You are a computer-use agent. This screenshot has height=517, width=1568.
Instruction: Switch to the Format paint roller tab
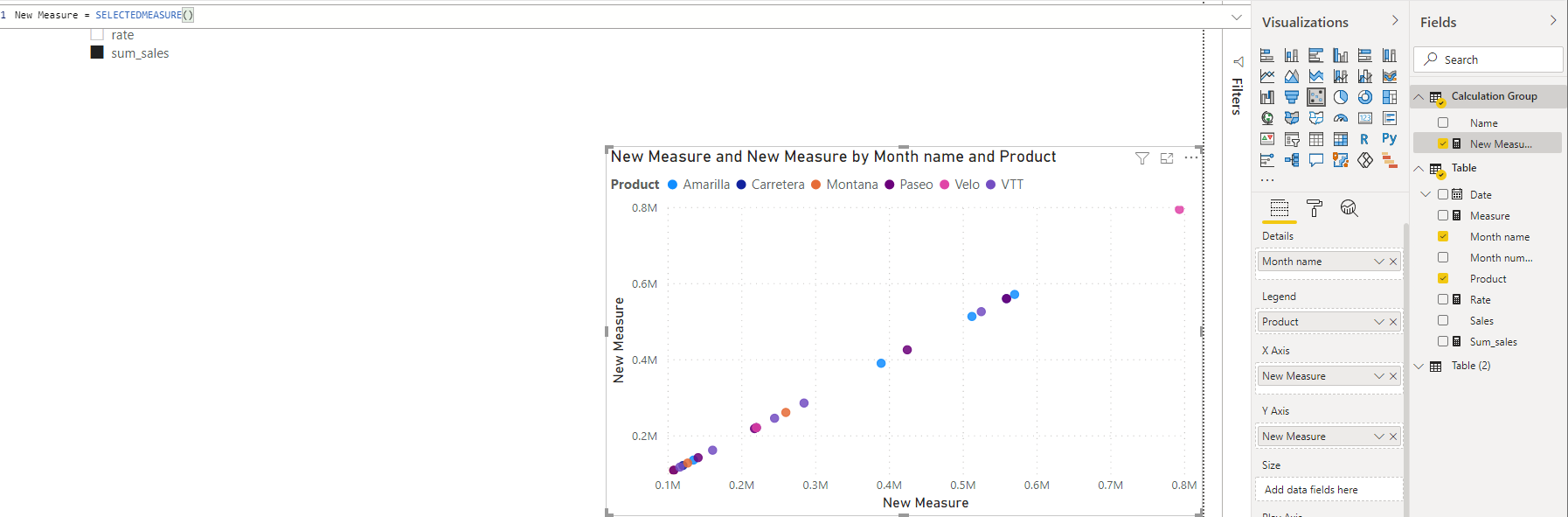[x=1315, y=208]
